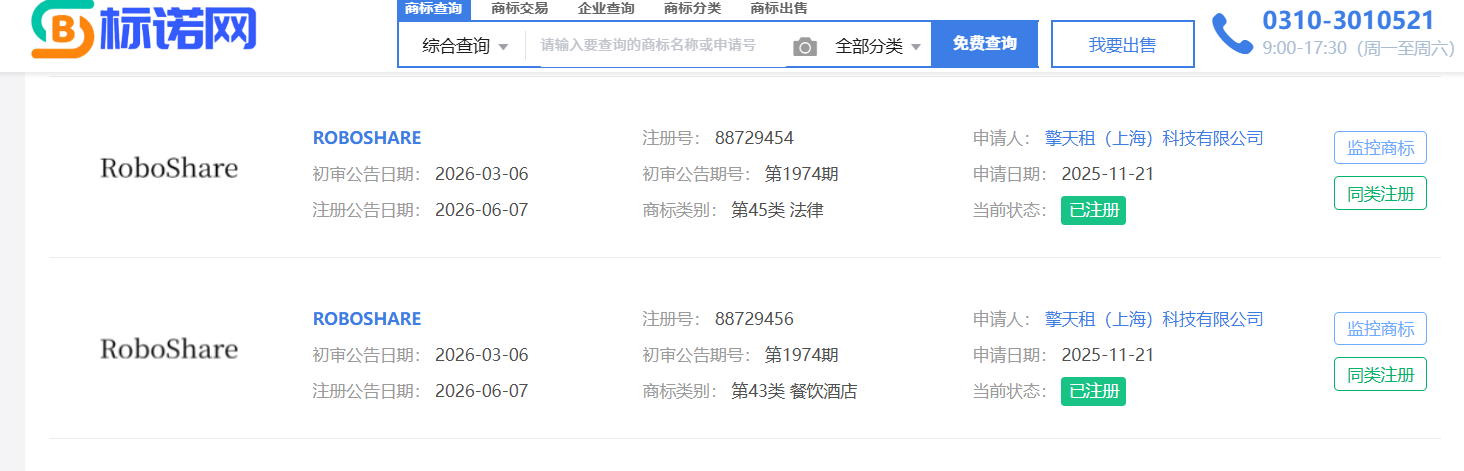Open applicant link in the 88729456 record
Screen dimensions: 1464x471
click(x=1154, y=319)
